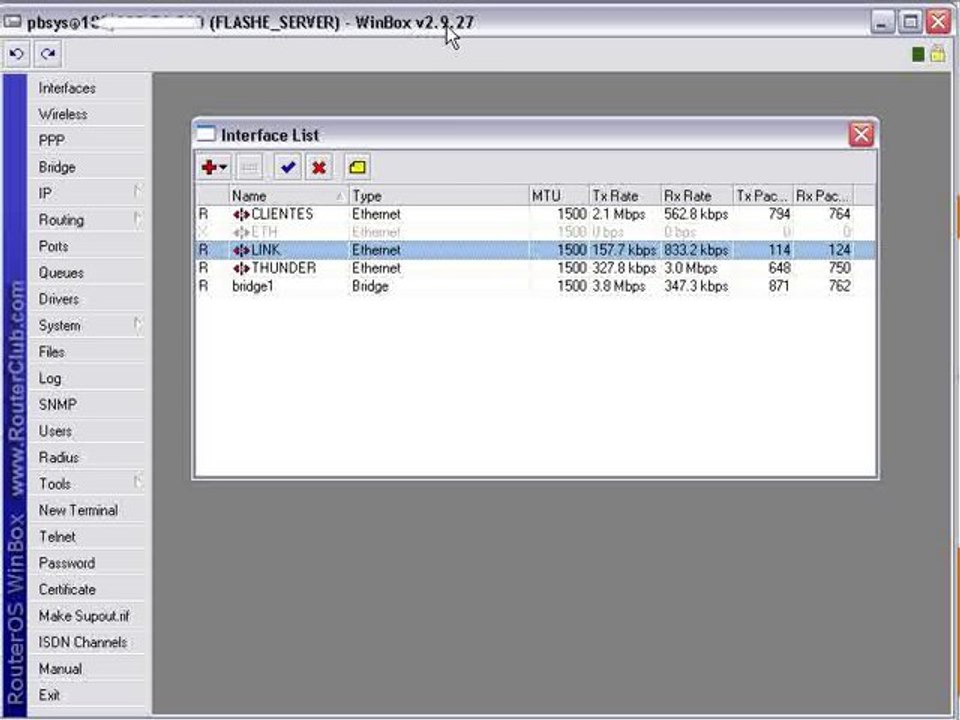Click the CLIENTES interface name
Screen dimensions: 960x720
(282, 214)
